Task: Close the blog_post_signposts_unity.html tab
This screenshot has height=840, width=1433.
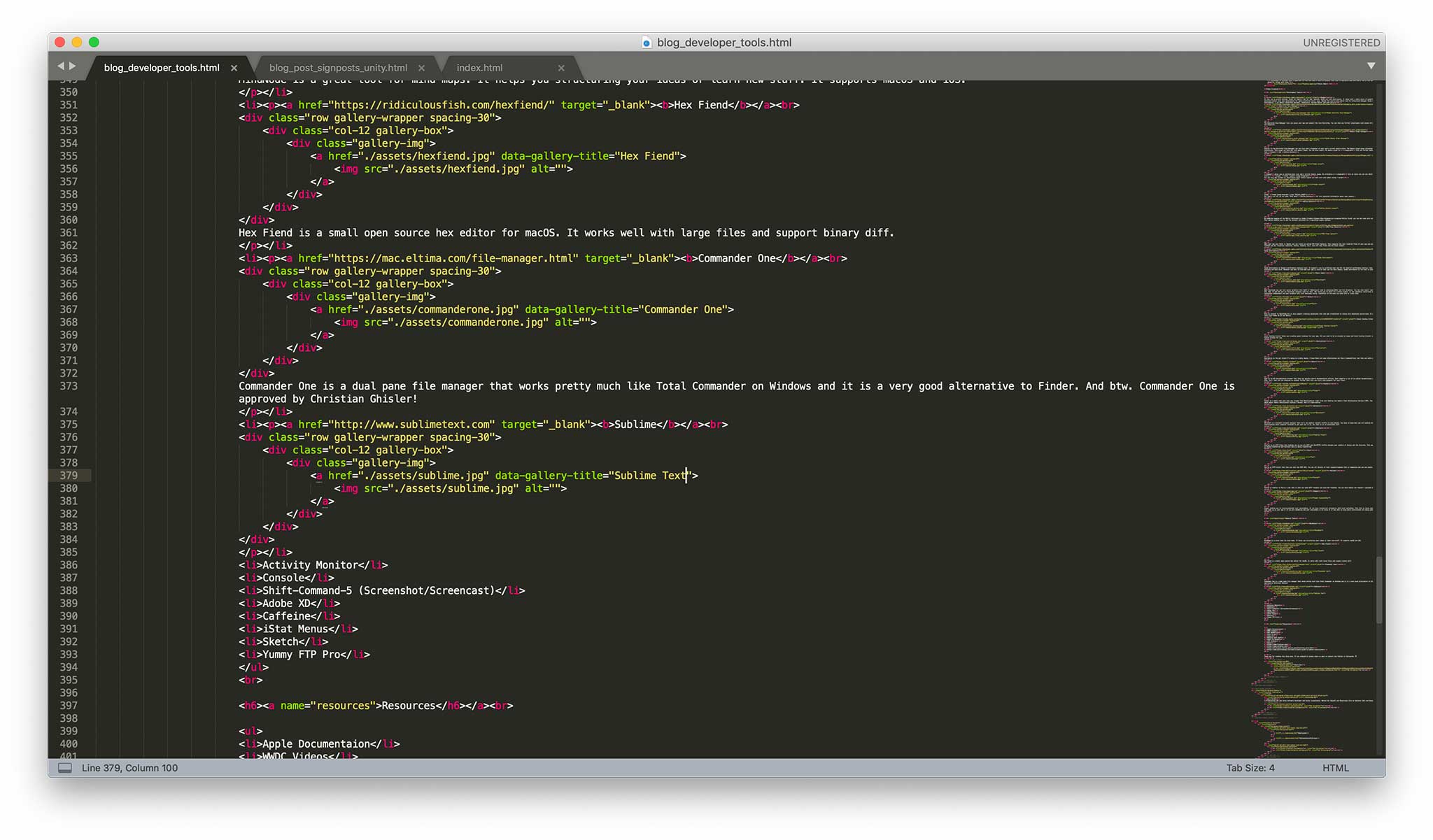Action: pyautogui.click(x=421, y=68)
